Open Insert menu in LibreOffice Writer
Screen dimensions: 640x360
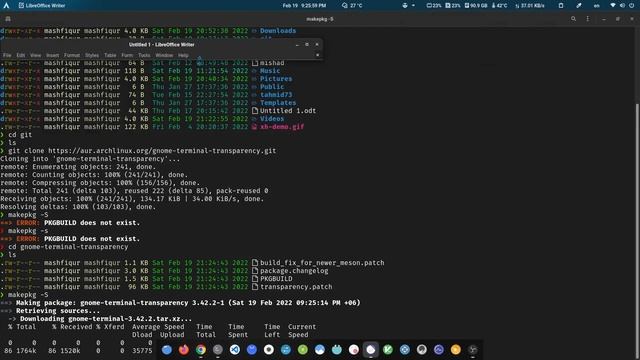click(52, 55)
